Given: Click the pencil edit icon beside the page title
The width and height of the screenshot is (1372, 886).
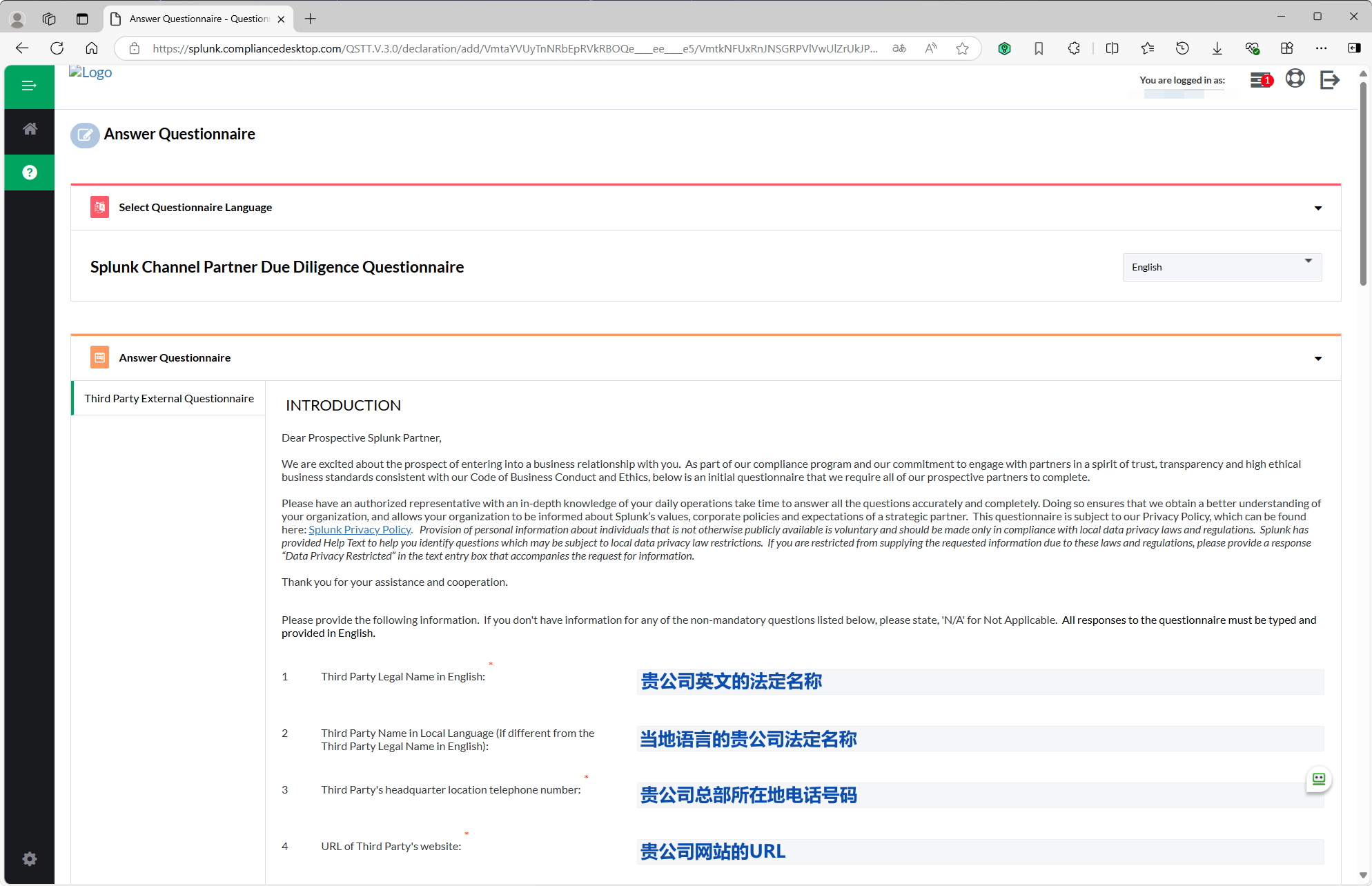Looking at the screenshot, I should [x=84, y=135].
